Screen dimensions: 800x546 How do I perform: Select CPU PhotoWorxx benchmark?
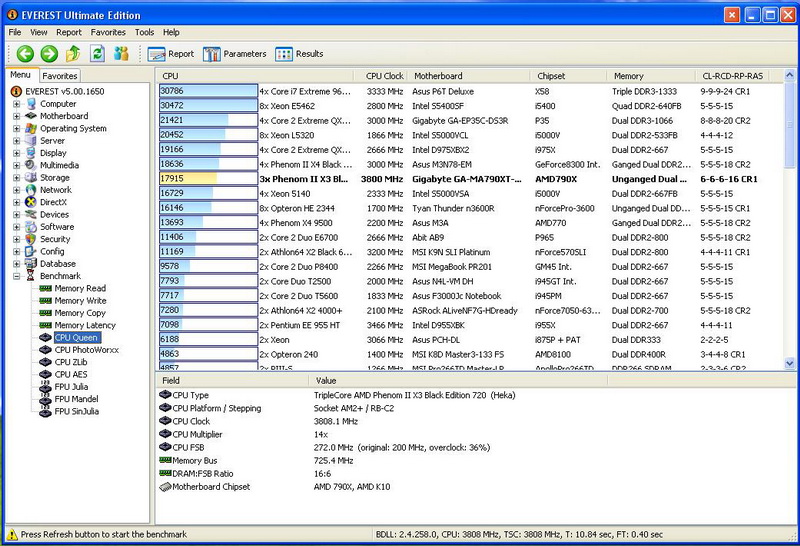pyautogui.click(x=86, y=350)
